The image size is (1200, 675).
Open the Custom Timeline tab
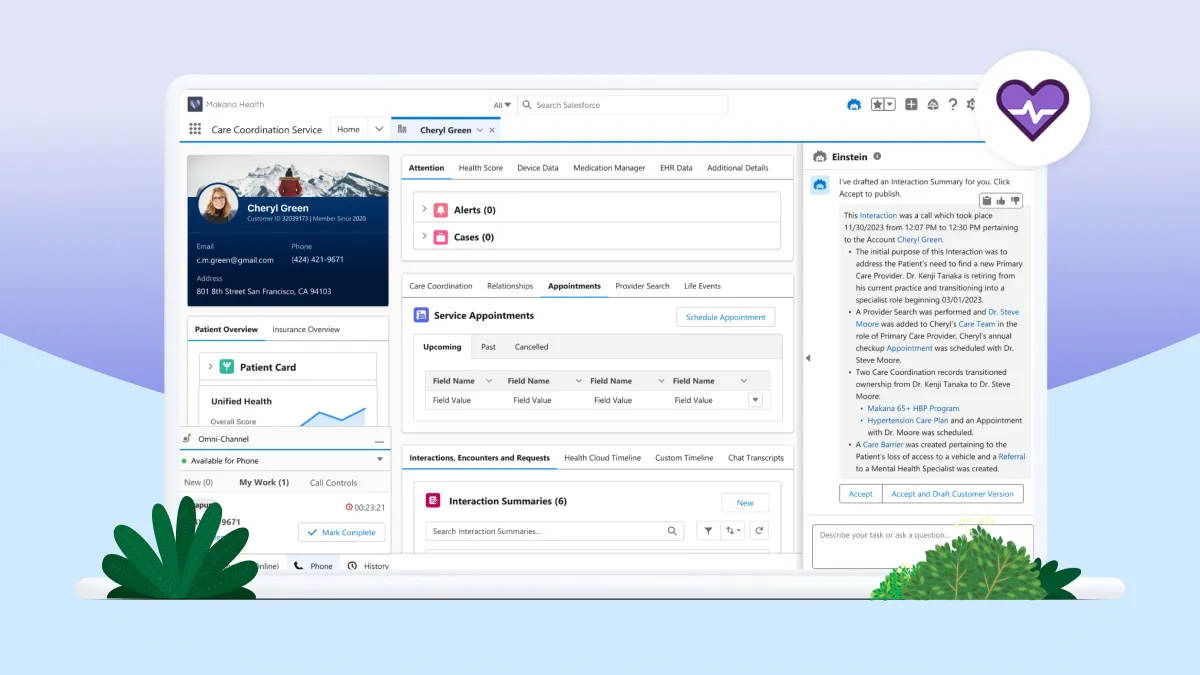tap(684, 458)
